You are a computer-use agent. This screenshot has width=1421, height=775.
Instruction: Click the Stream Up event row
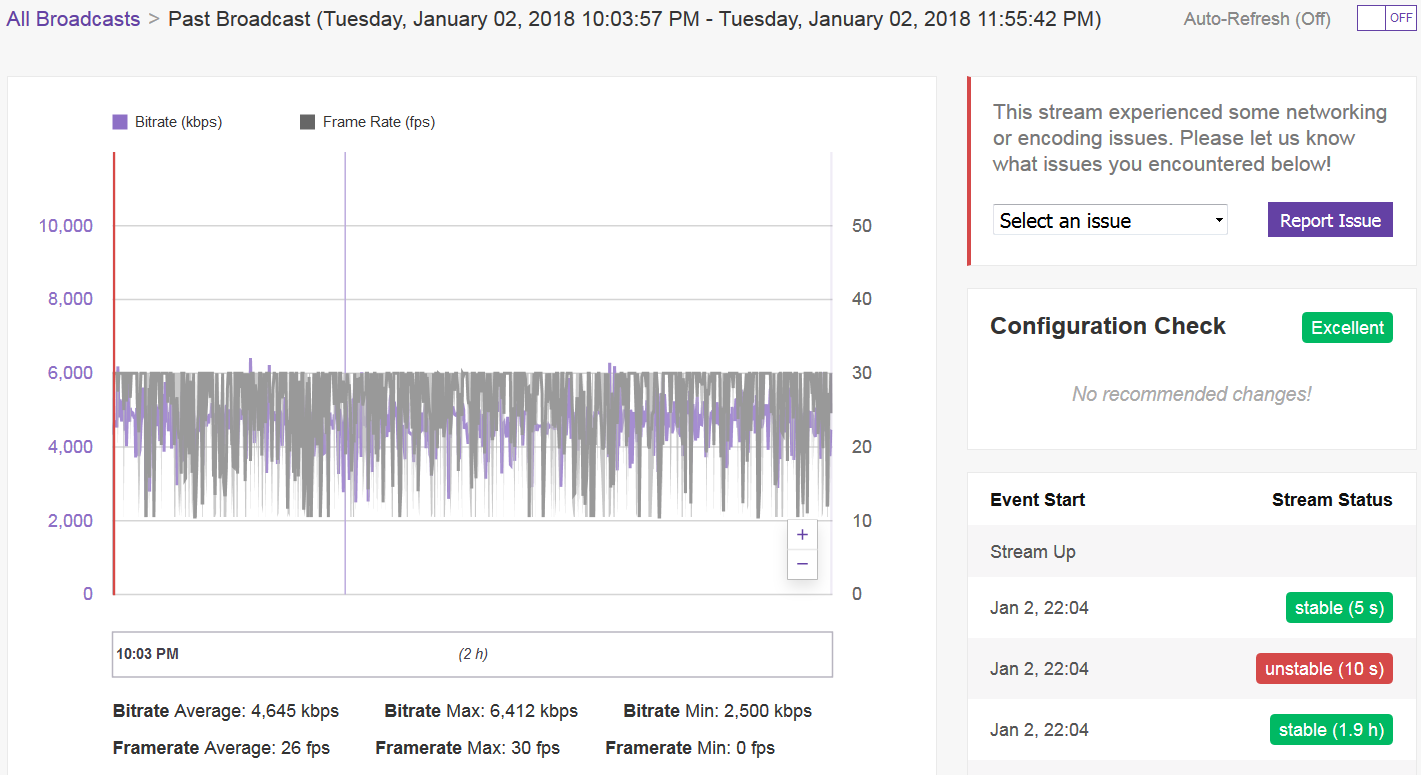(1192, 552)
